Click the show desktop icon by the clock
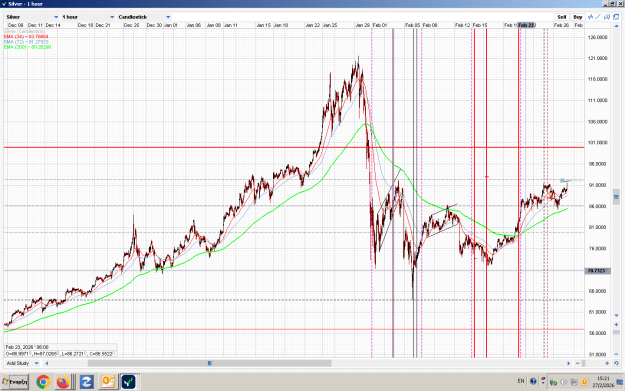 click(x=620, y=382)
